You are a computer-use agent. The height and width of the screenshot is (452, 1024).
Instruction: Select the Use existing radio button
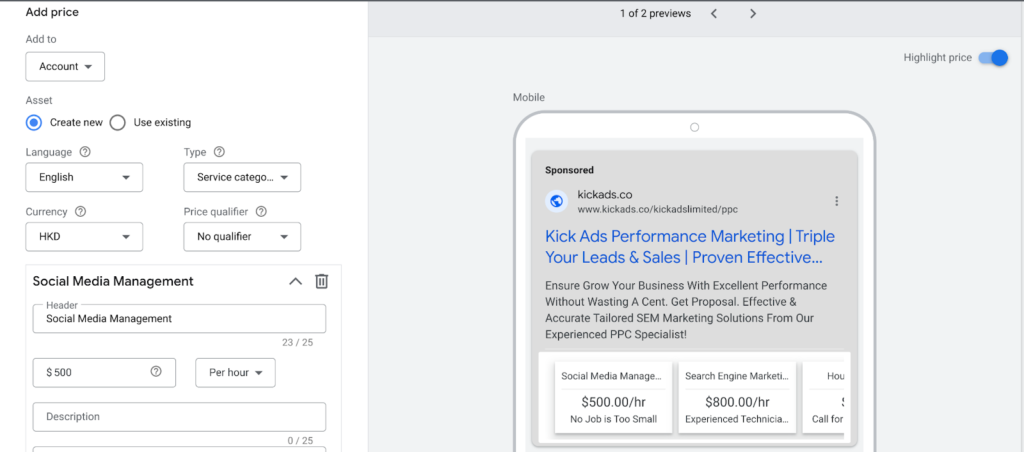pos(118,123)
